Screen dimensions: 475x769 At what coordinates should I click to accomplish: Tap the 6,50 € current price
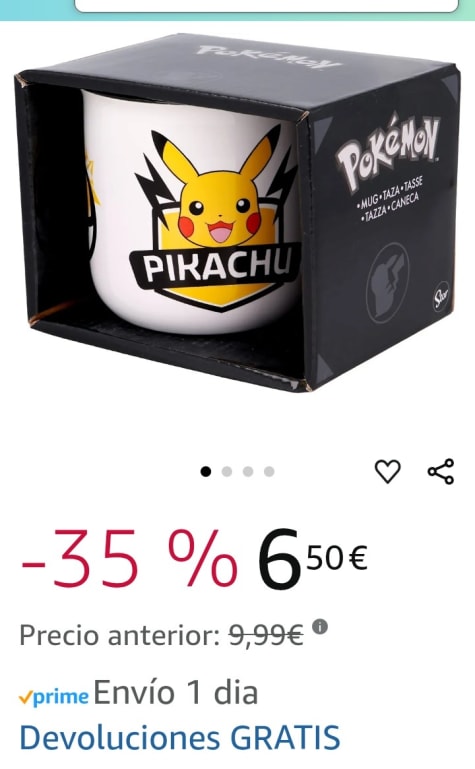[x=312, y=559]
